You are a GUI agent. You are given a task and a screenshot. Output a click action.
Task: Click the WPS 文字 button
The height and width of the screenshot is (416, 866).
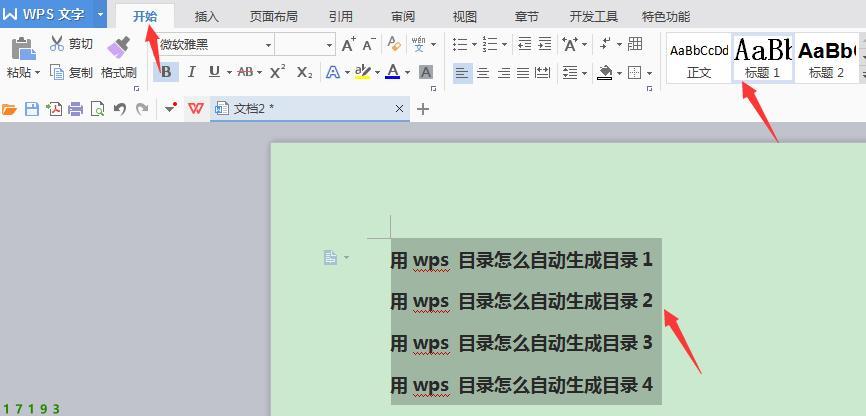click(x=46, y=14)
